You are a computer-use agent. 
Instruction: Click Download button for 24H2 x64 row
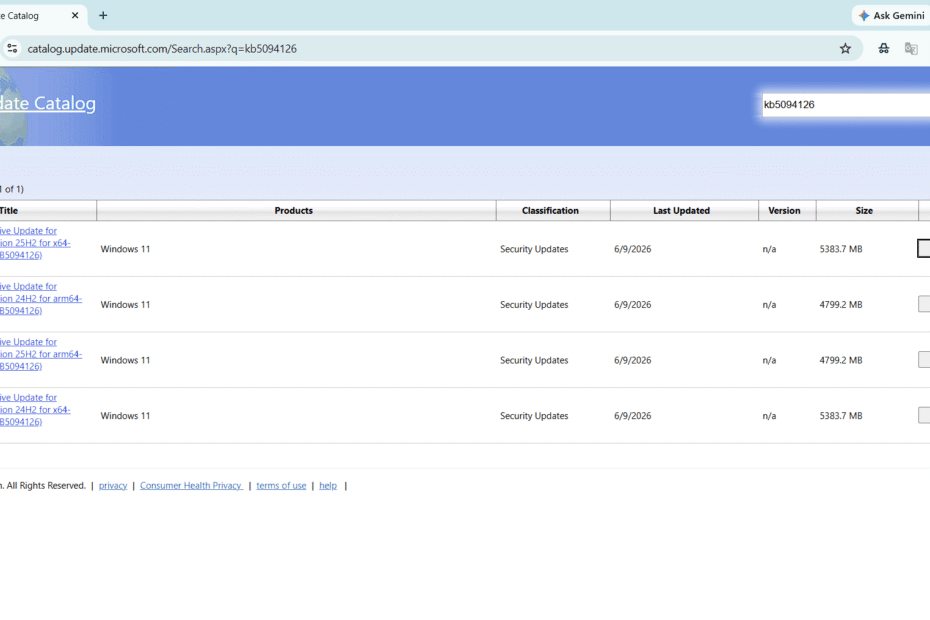click(923, 415)
